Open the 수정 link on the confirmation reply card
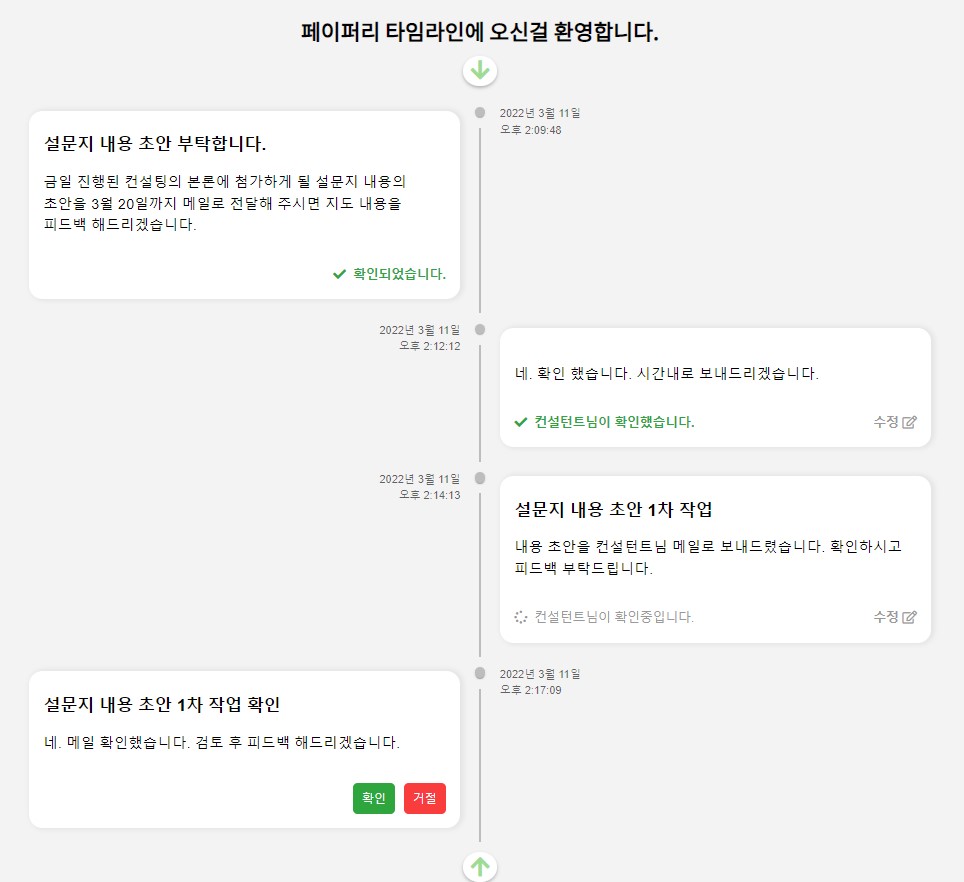 [885, 422]
